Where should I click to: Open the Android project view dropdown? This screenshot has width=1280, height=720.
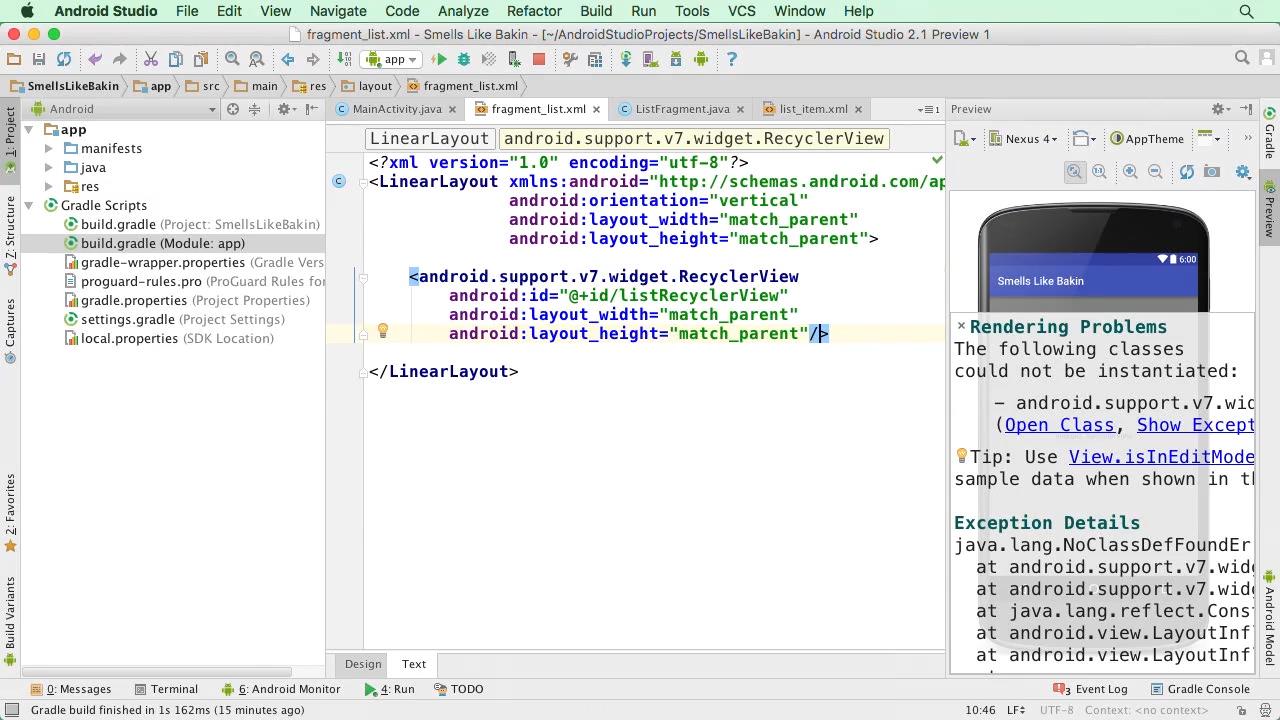tap(124, 109)
